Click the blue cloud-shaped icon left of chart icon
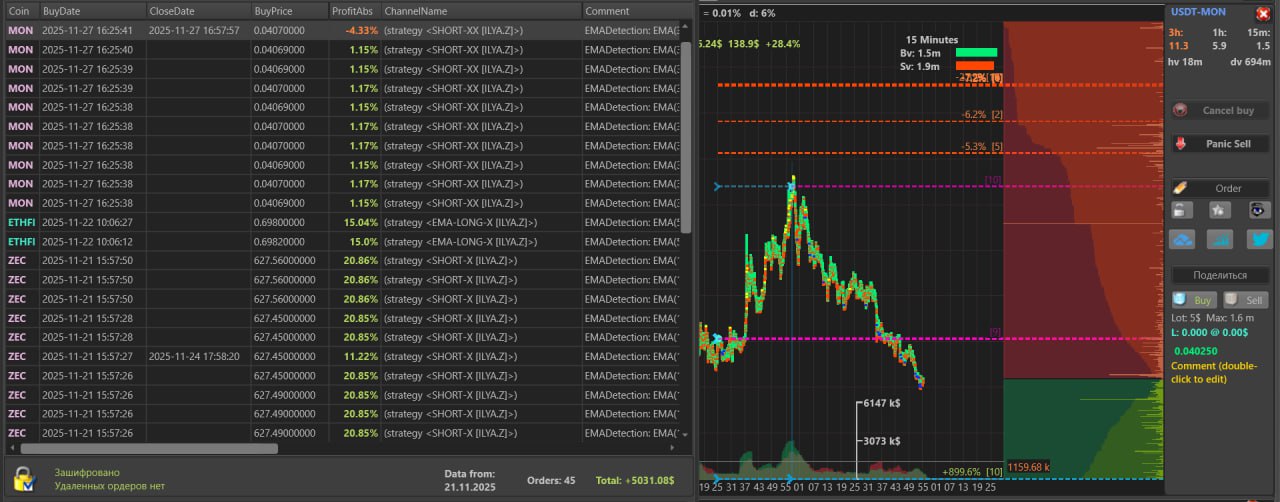Image resolution: width=1280 pixels, height=502 pixels. (1181, 239)
